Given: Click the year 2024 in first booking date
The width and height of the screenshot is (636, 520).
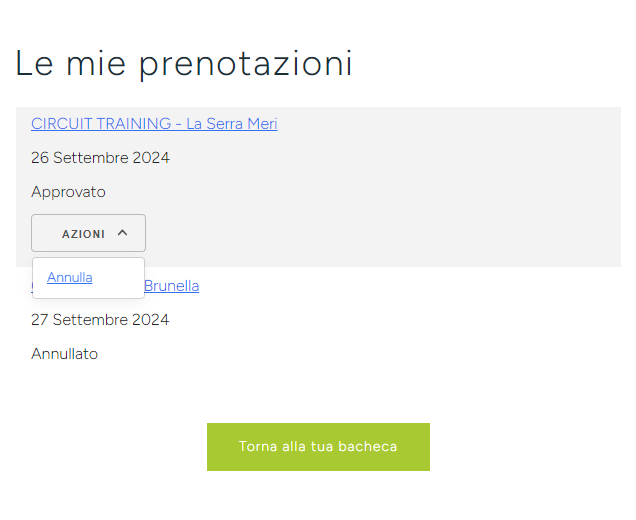Looking at the screenshot, I should tap(150, 158).
